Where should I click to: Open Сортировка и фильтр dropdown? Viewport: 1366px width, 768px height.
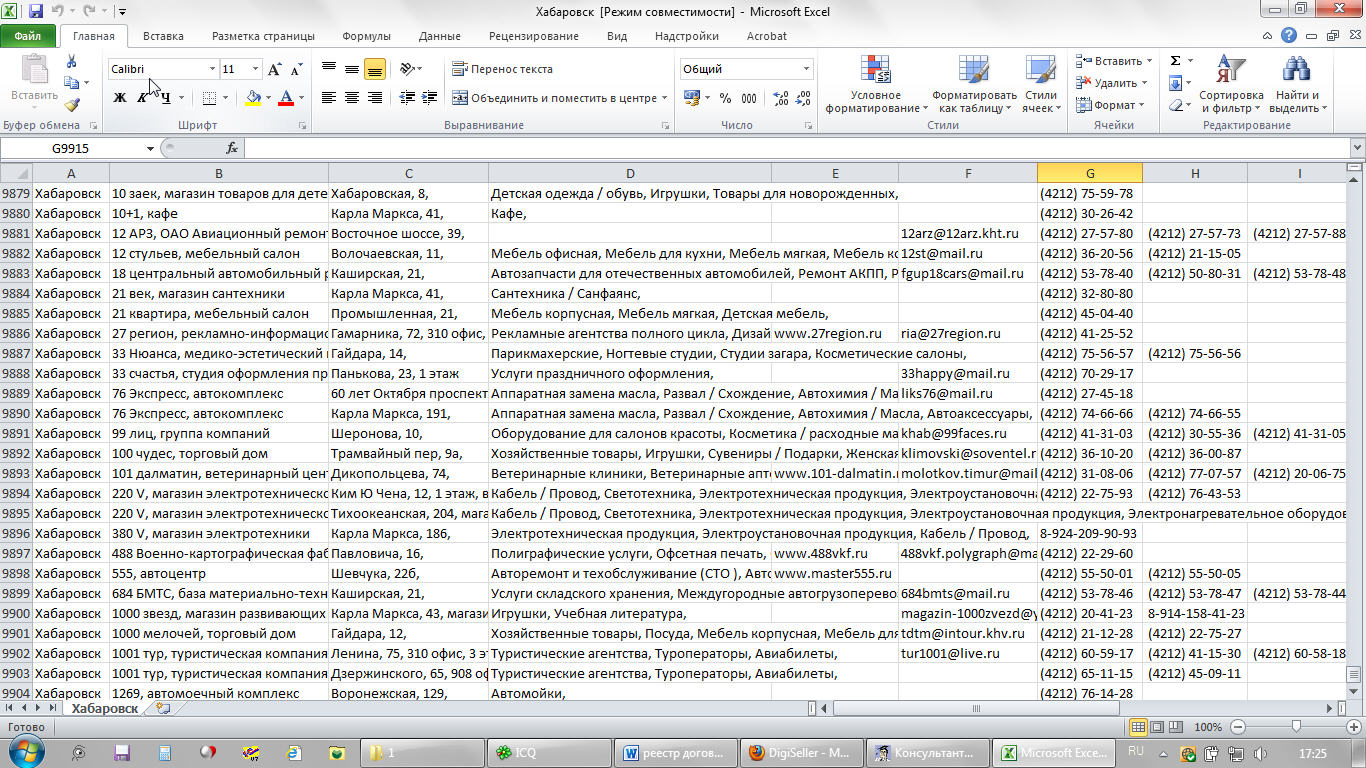point(1231,84)
